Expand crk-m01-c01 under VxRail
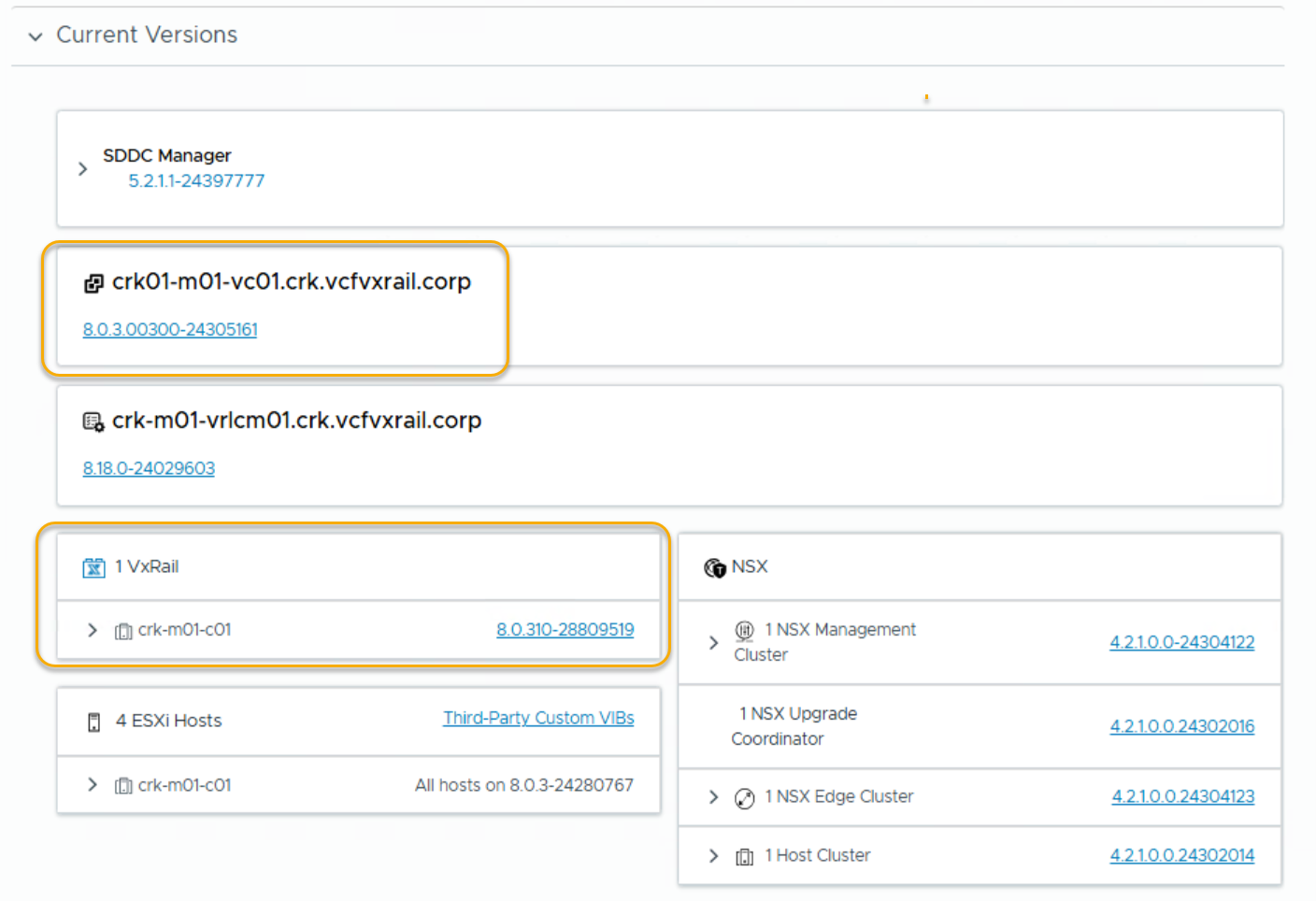 [92, 630]
